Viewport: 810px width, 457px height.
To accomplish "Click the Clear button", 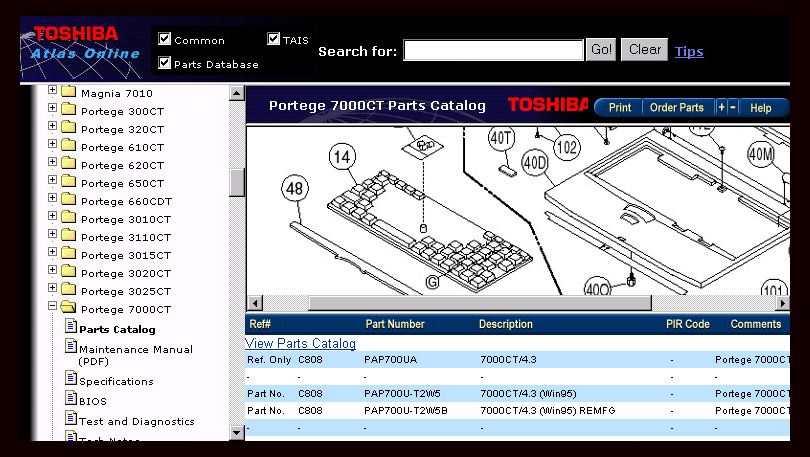I will tap(644, 50).
